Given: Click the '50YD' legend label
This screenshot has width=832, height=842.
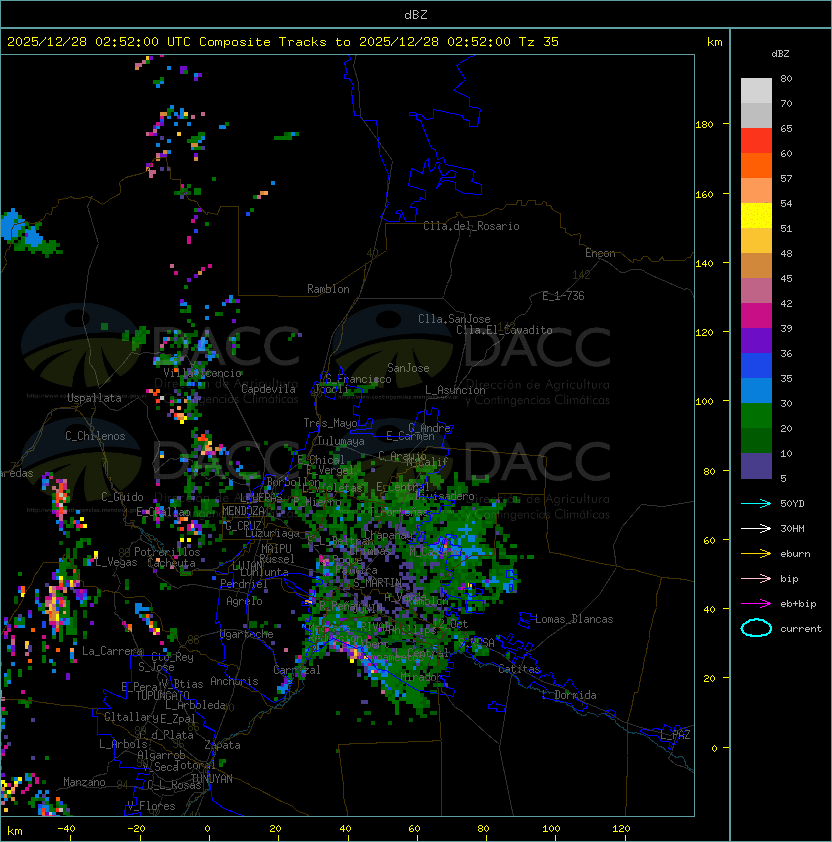Looking at the screenshot, I should click(x=792, y=504).
